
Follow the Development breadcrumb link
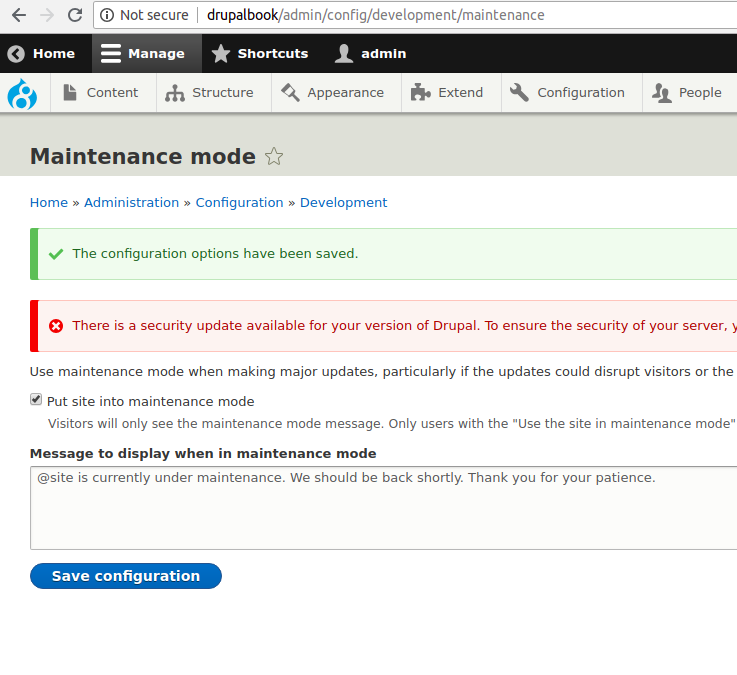(x=344, y=203)
